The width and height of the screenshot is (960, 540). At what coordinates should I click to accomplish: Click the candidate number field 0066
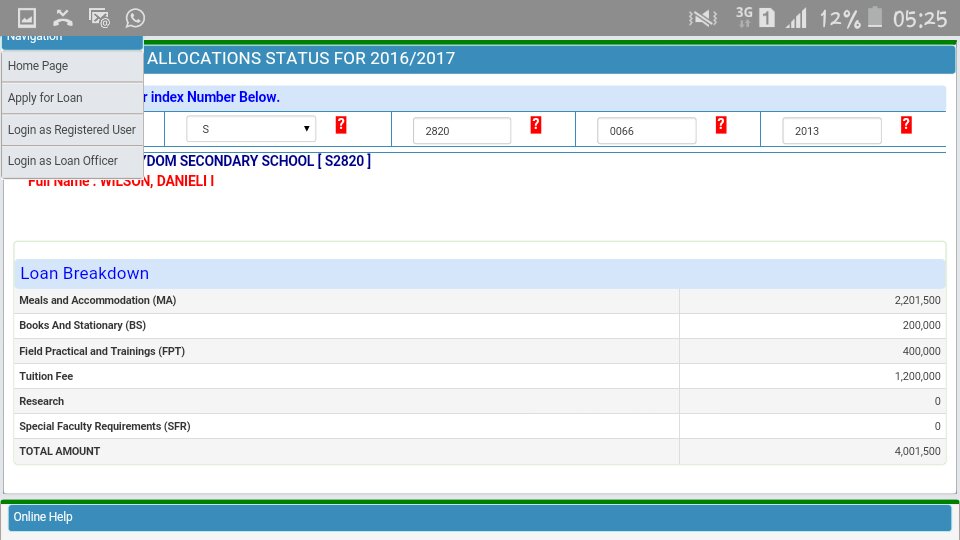click(647, 131)
